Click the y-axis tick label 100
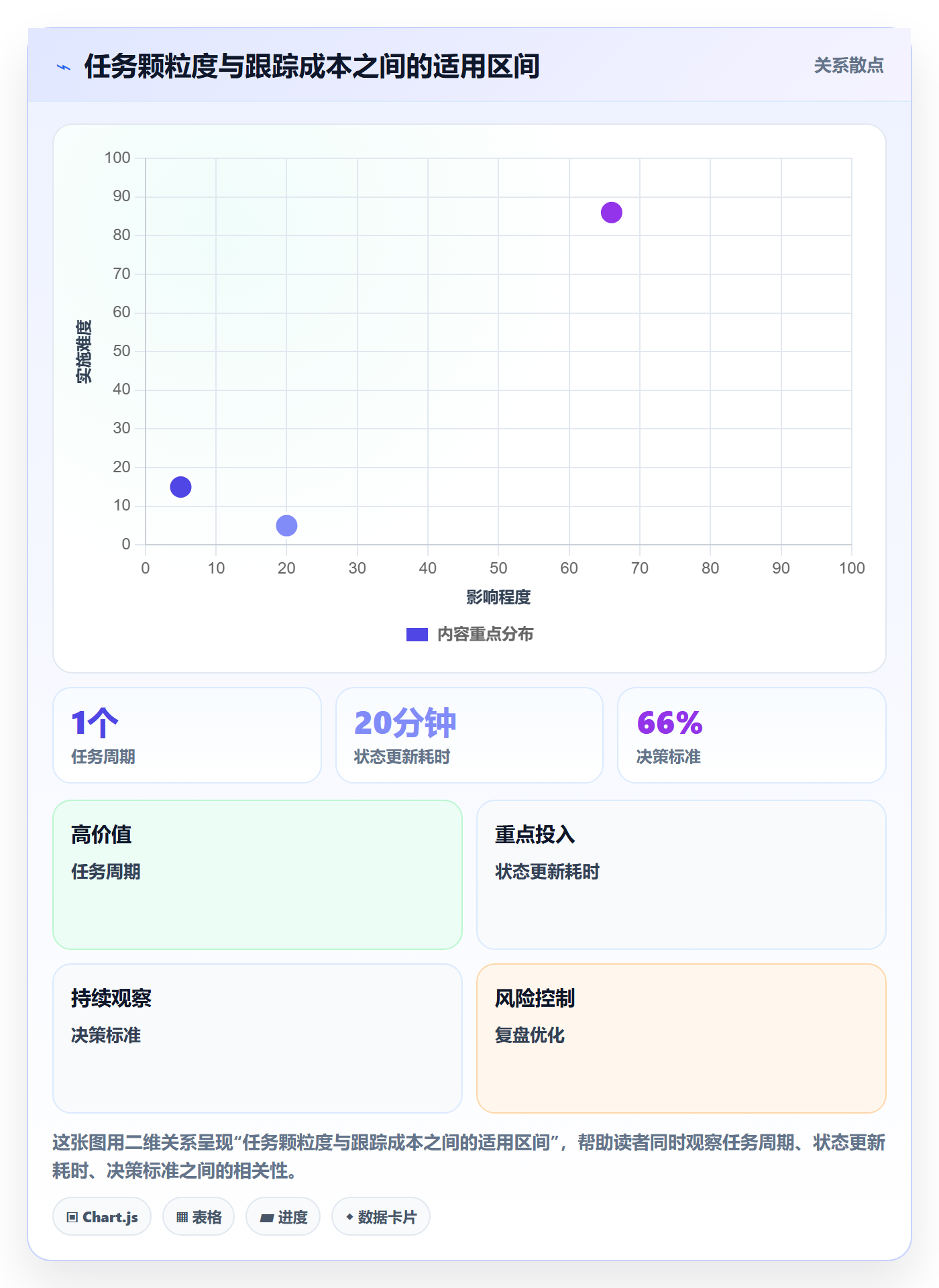Image resolution: width=939 pixels, height=1288 pixels. (x=117, y=158)
